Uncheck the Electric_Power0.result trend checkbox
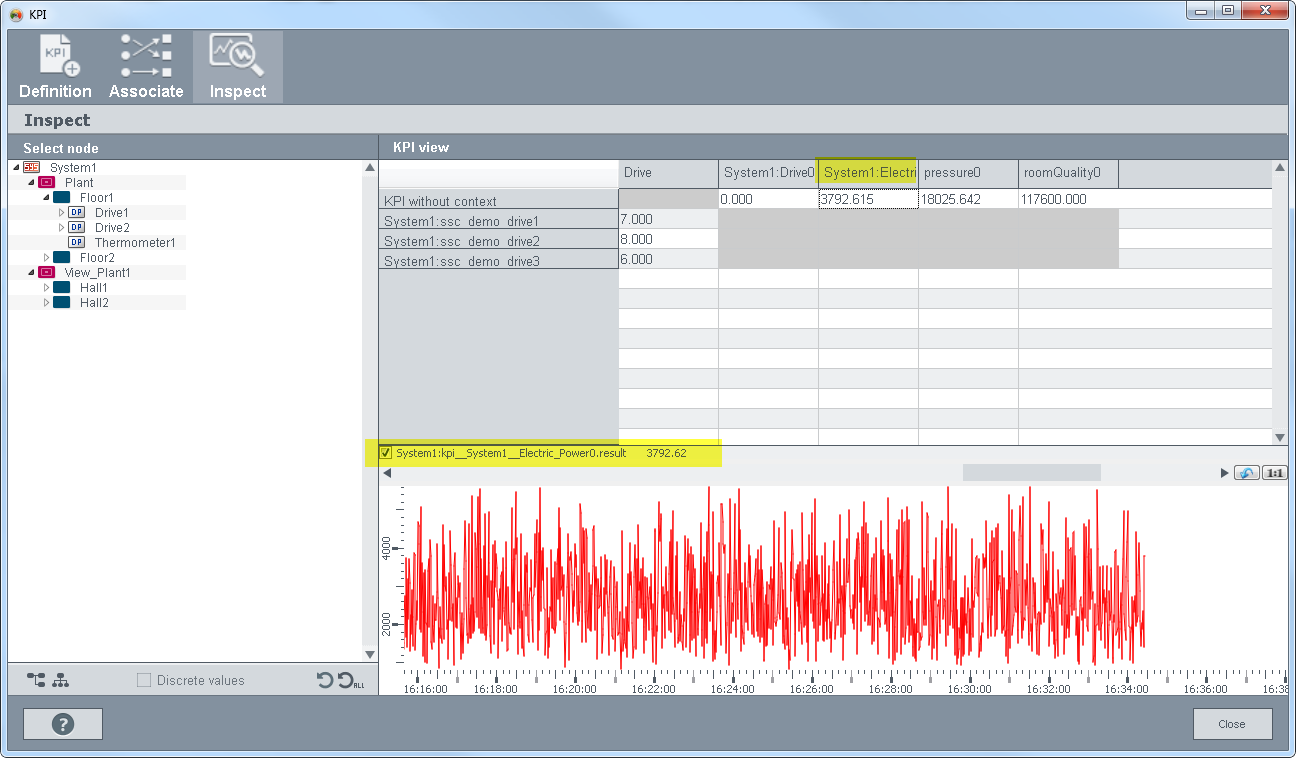 pos(386,454)
